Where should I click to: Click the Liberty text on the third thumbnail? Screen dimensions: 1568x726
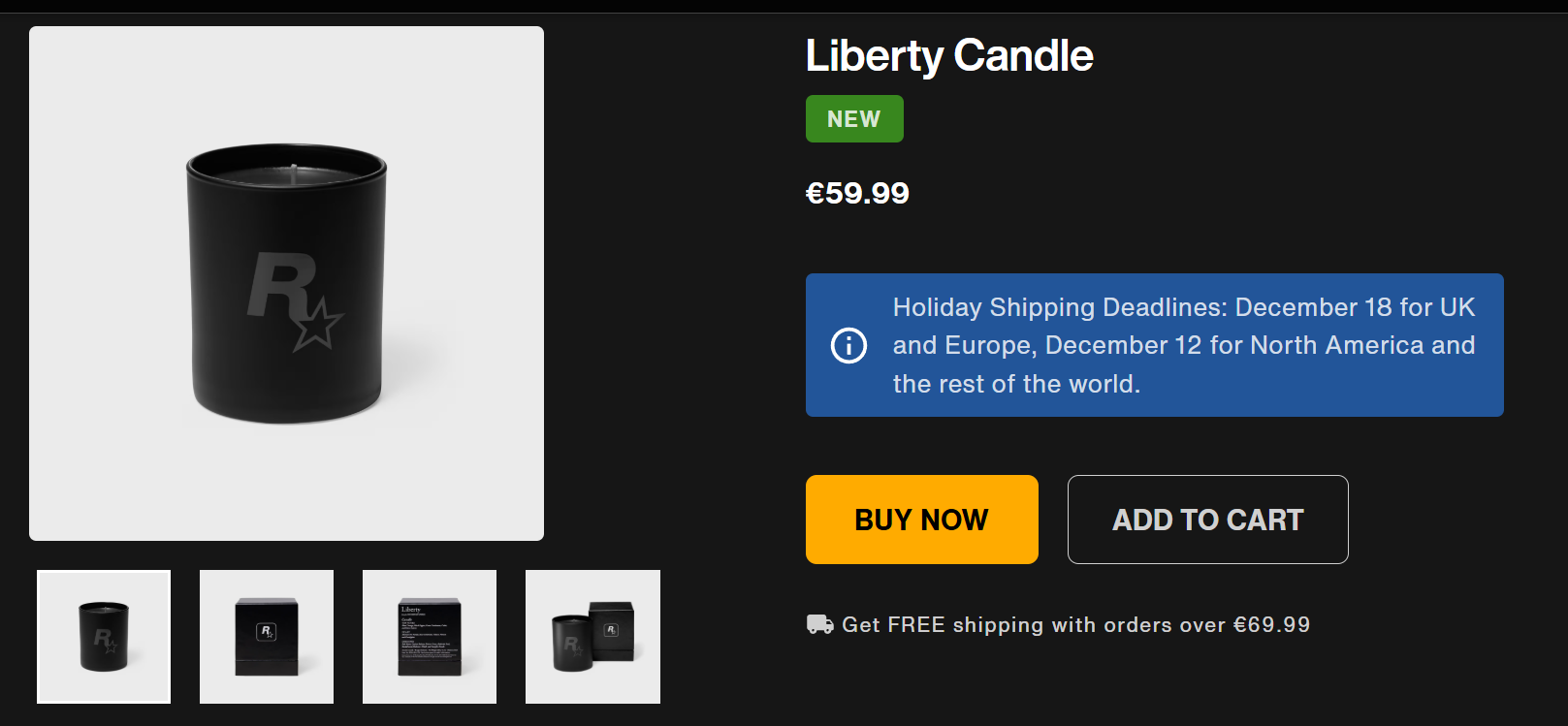point(411,610)
